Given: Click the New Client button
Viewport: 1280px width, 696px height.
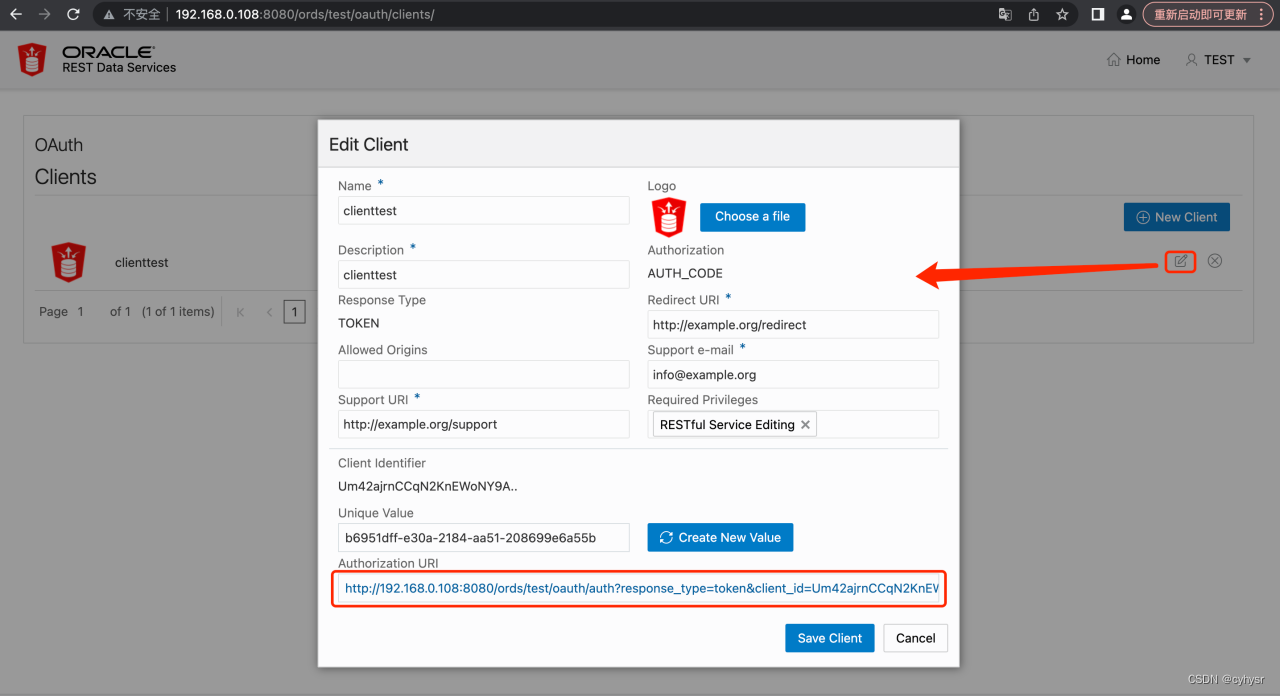Looking at the screenshot, I should (x=1176, y=217).
